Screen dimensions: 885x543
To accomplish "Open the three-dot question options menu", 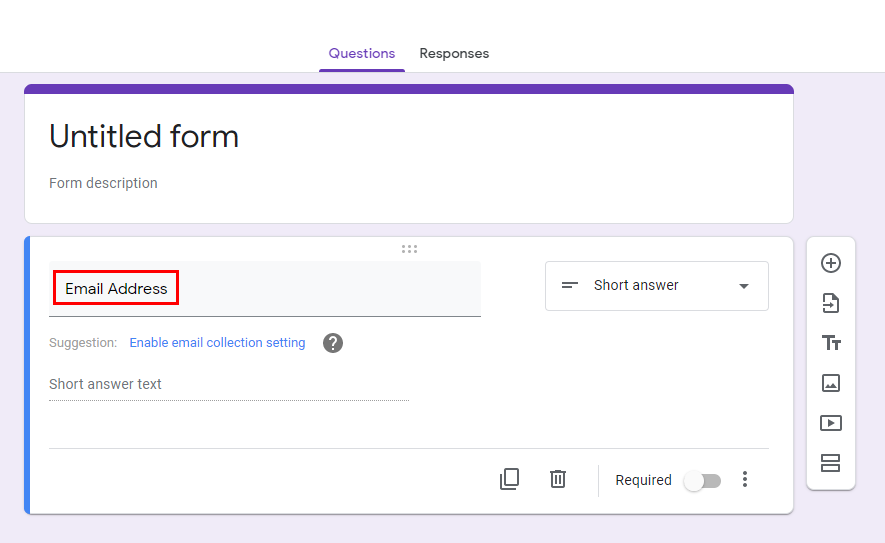I will (x=745, y=479).
